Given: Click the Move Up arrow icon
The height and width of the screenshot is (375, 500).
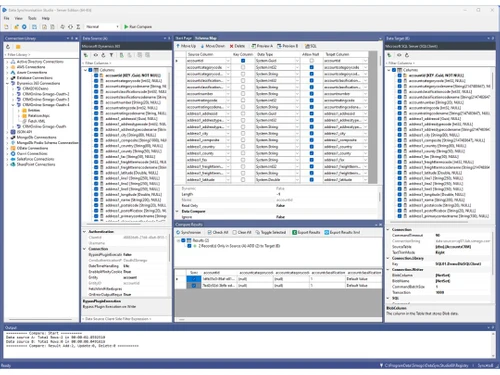Looking at the screenshot, I should tap(178, 46).
